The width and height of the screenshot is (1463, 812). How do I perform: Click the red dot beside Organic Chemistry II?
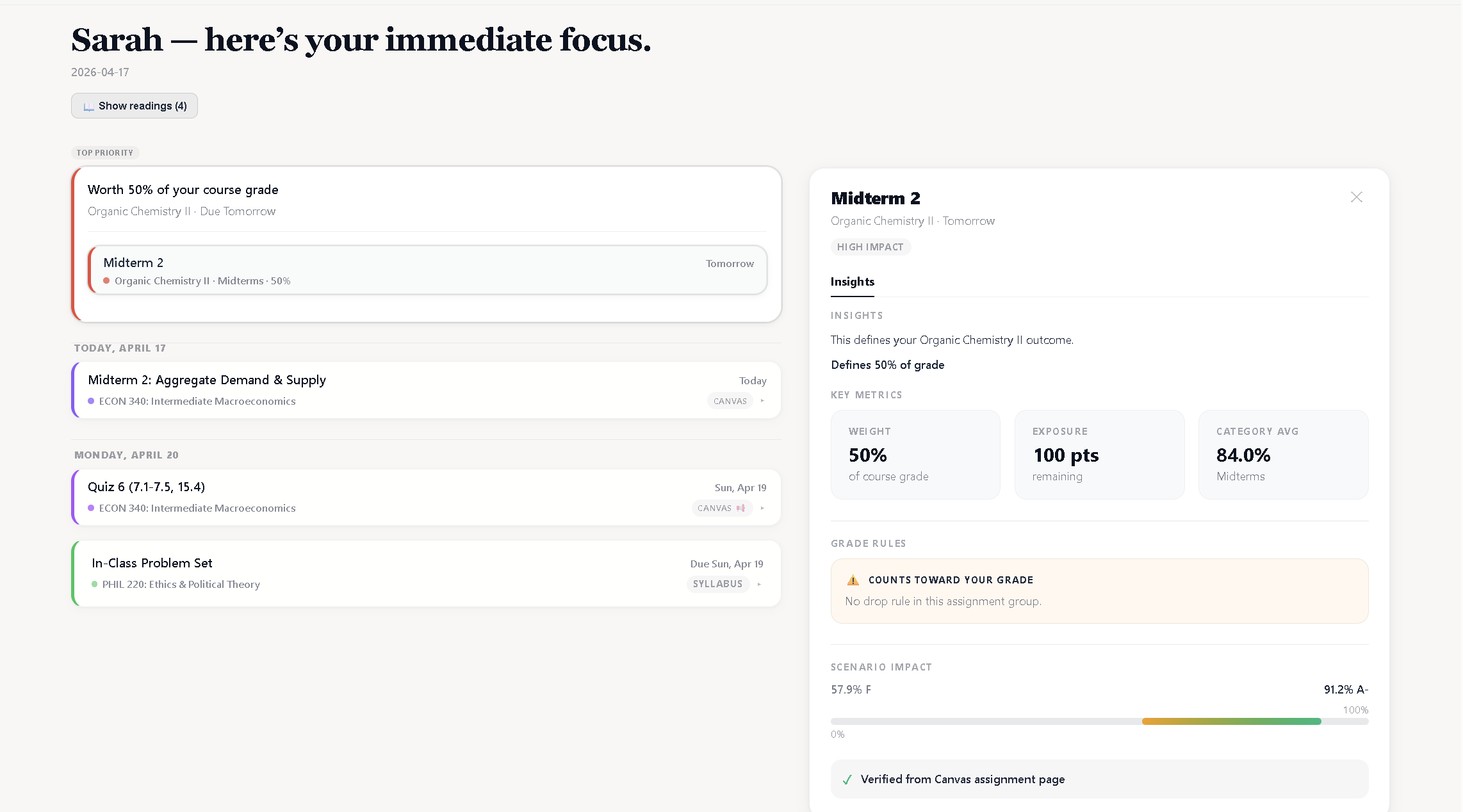click(x=106, y=280)
